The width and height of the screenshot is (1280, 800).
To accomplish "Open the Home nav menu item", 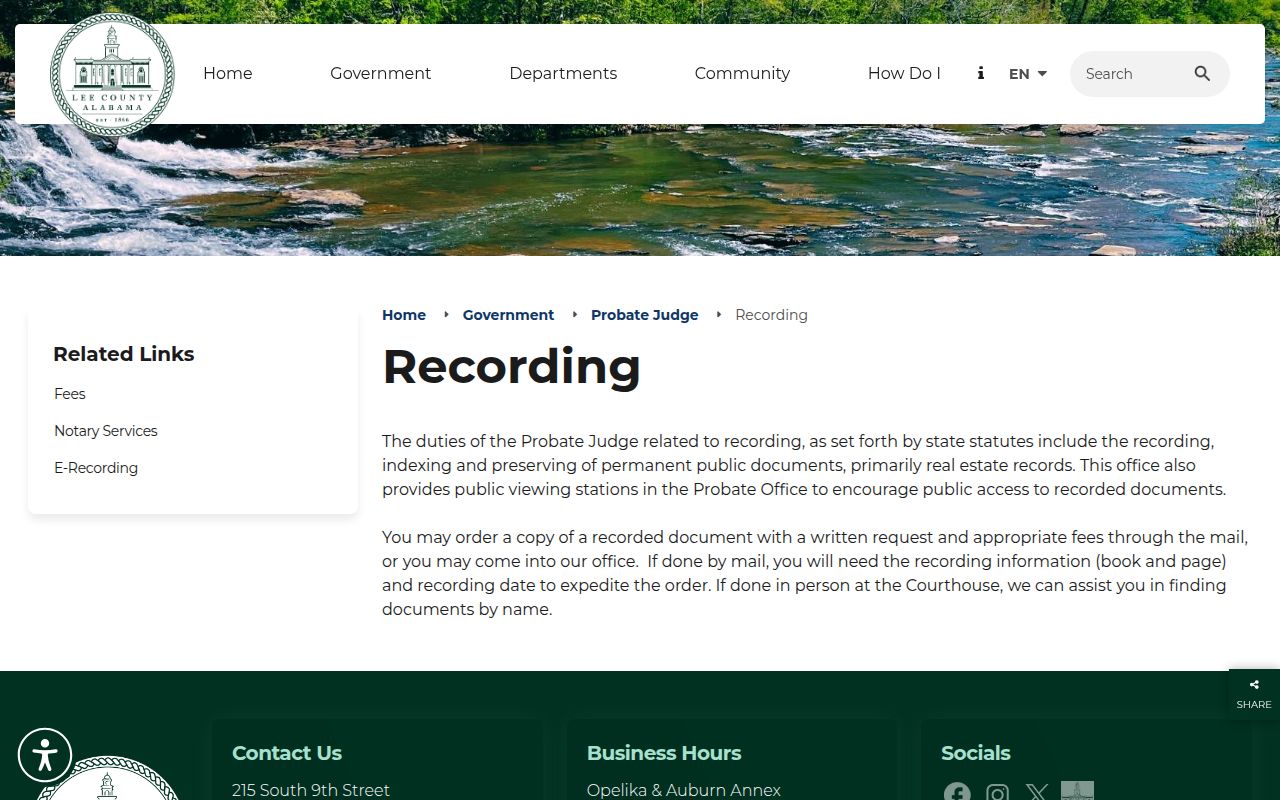I will click(228, 73).
